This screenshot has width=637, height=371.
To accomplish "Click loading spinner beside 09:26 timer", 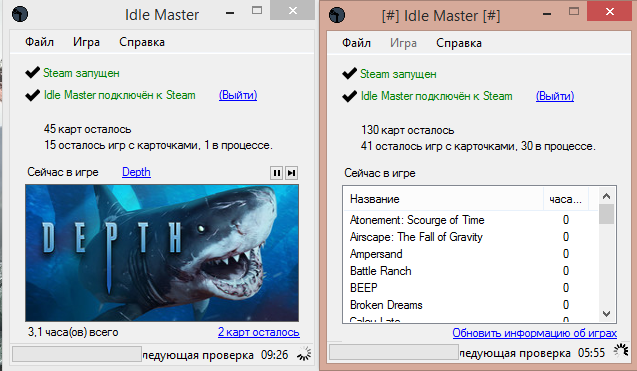I will 304,354.
